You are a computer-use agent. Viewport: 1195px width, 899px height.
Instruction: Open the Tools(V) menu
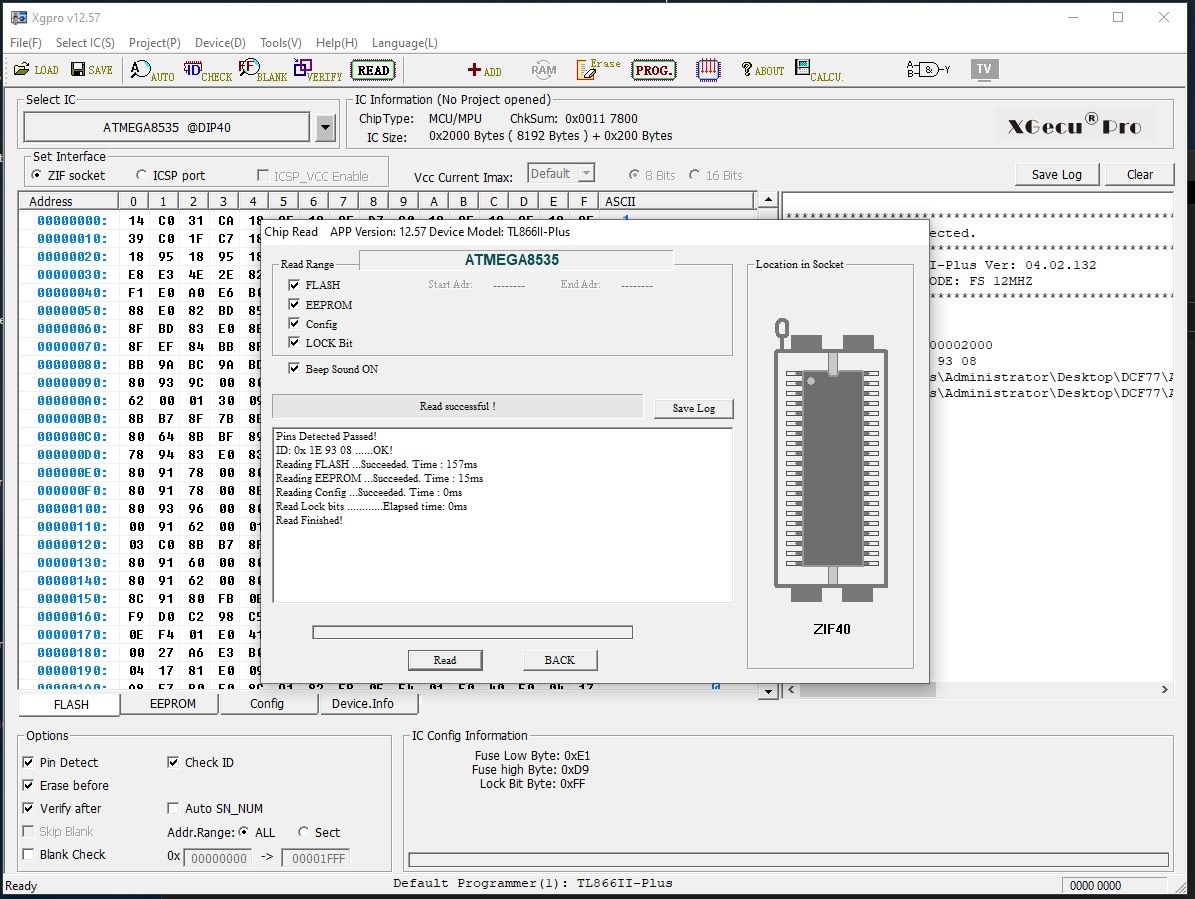280,43
